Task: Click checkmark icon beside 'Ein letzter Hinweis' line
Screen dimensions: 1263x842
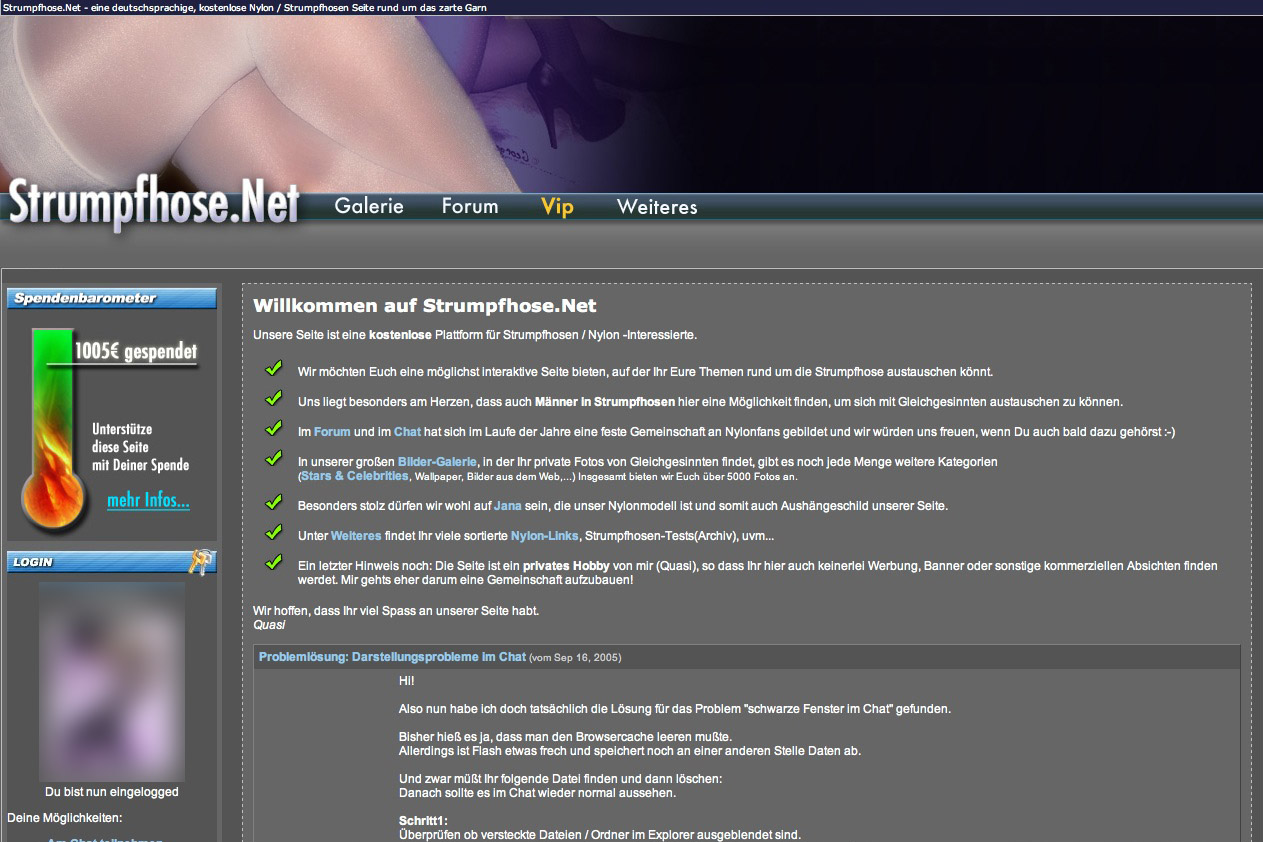Action: (x=274, y=562)
